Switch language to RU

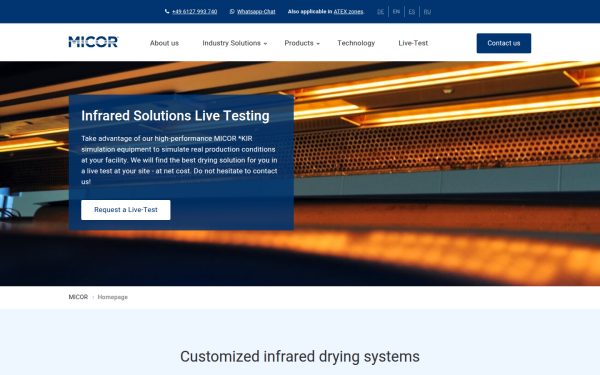(427, 11)
